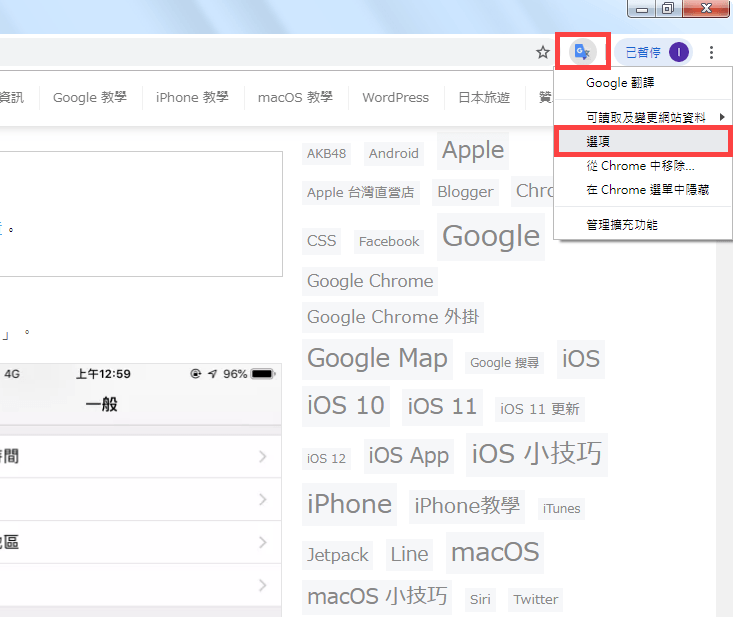This screenshot has height=617, width=733.
Task: Open the macOS 教學 nav tab
Action: [295, 97]
